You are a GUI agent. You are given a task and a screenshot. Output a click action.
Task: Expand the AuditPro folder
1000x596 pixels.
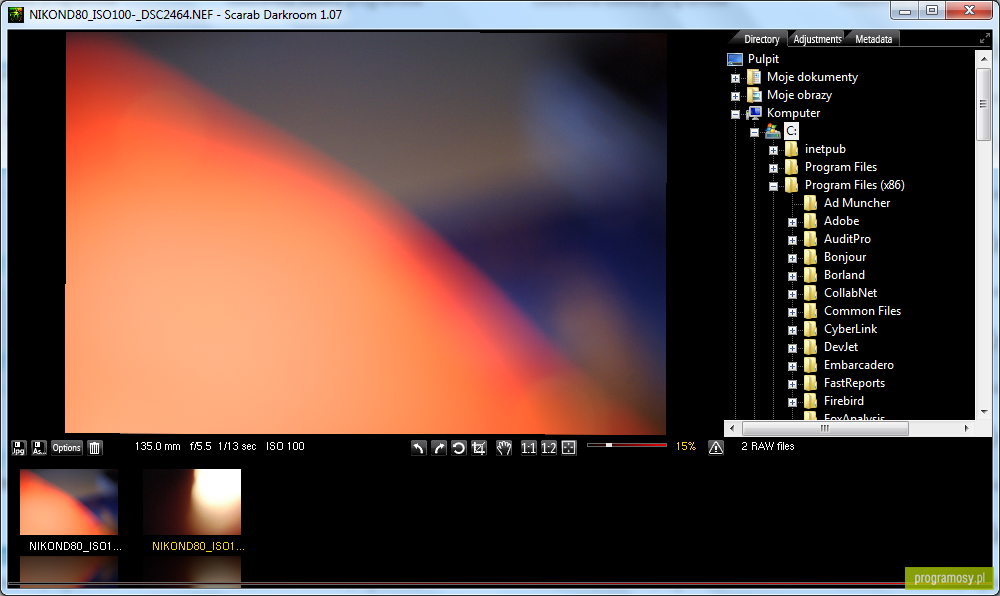[x=792, y=240]
